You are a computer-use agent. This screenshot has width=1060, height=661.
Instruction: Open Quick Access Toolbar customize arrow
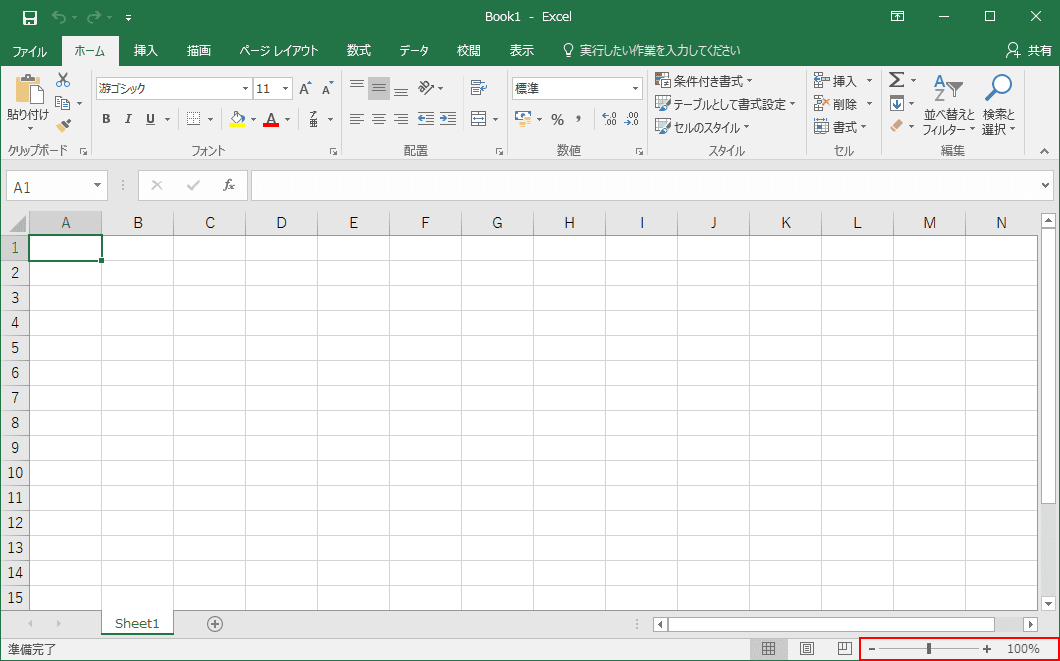pyautogui.click(x=128, y=18)
